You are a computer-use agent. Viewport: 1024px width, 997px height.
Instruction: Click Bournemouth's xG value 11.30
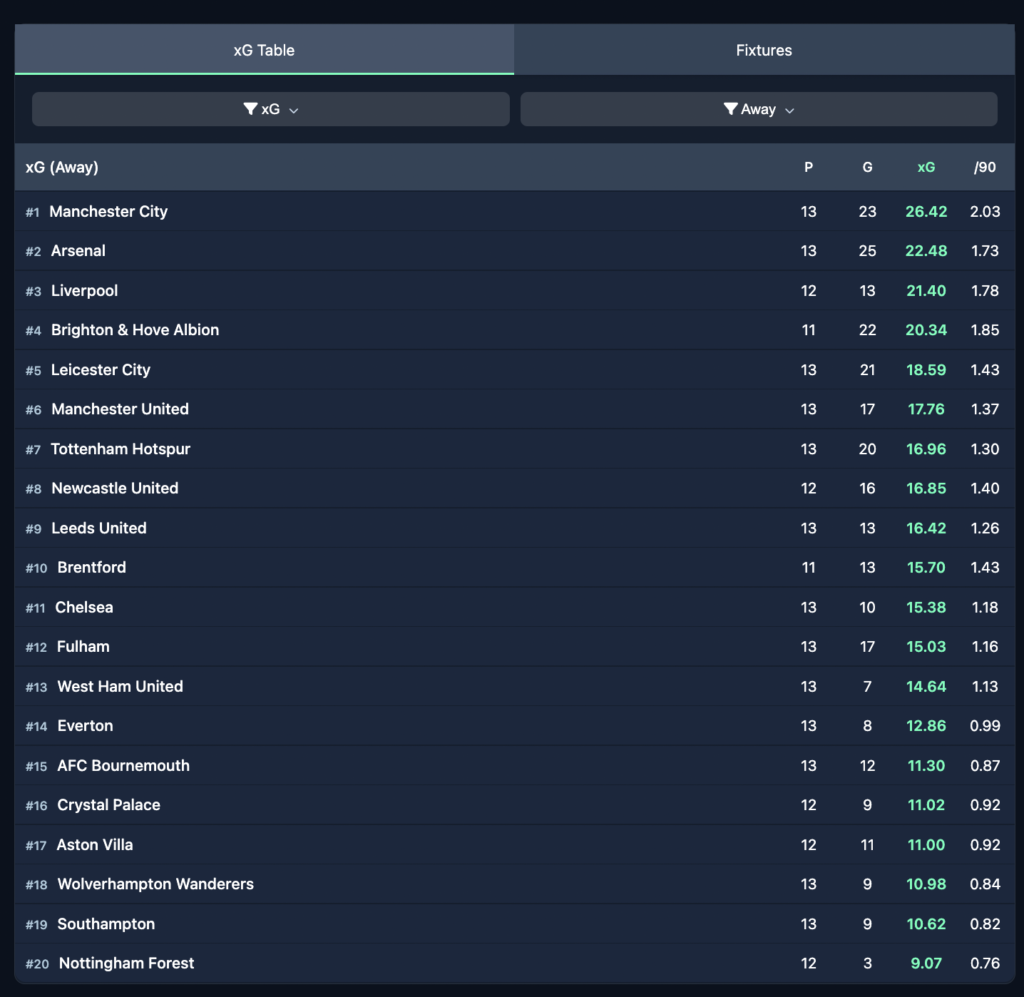tap(926, 765)
